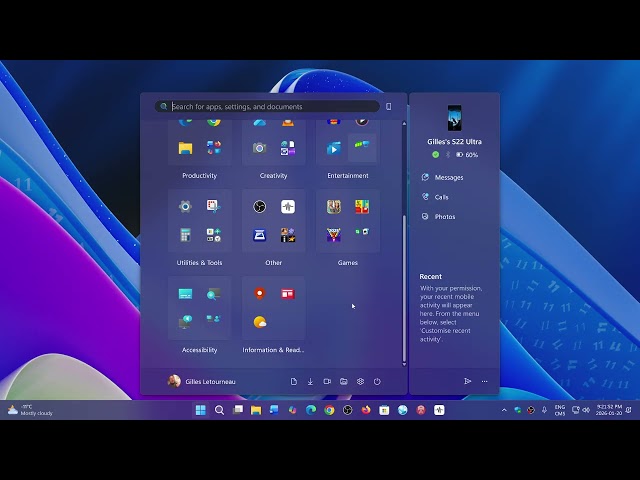
Task: Open the Power button menu
Action: [x=377, y=382]
